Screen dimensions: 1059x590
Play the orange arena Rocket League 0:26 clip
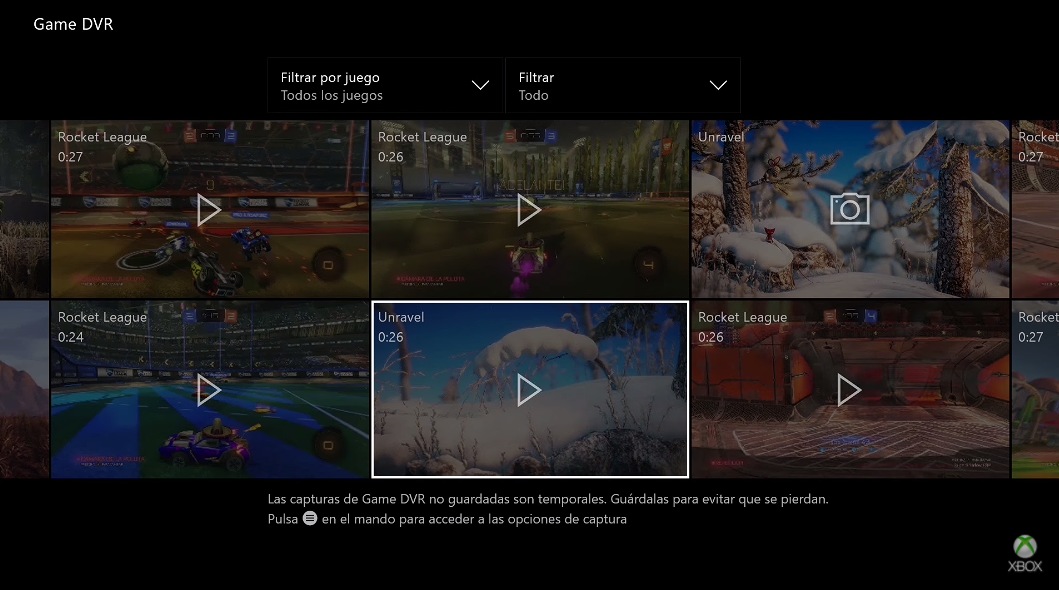click(849, 390)
